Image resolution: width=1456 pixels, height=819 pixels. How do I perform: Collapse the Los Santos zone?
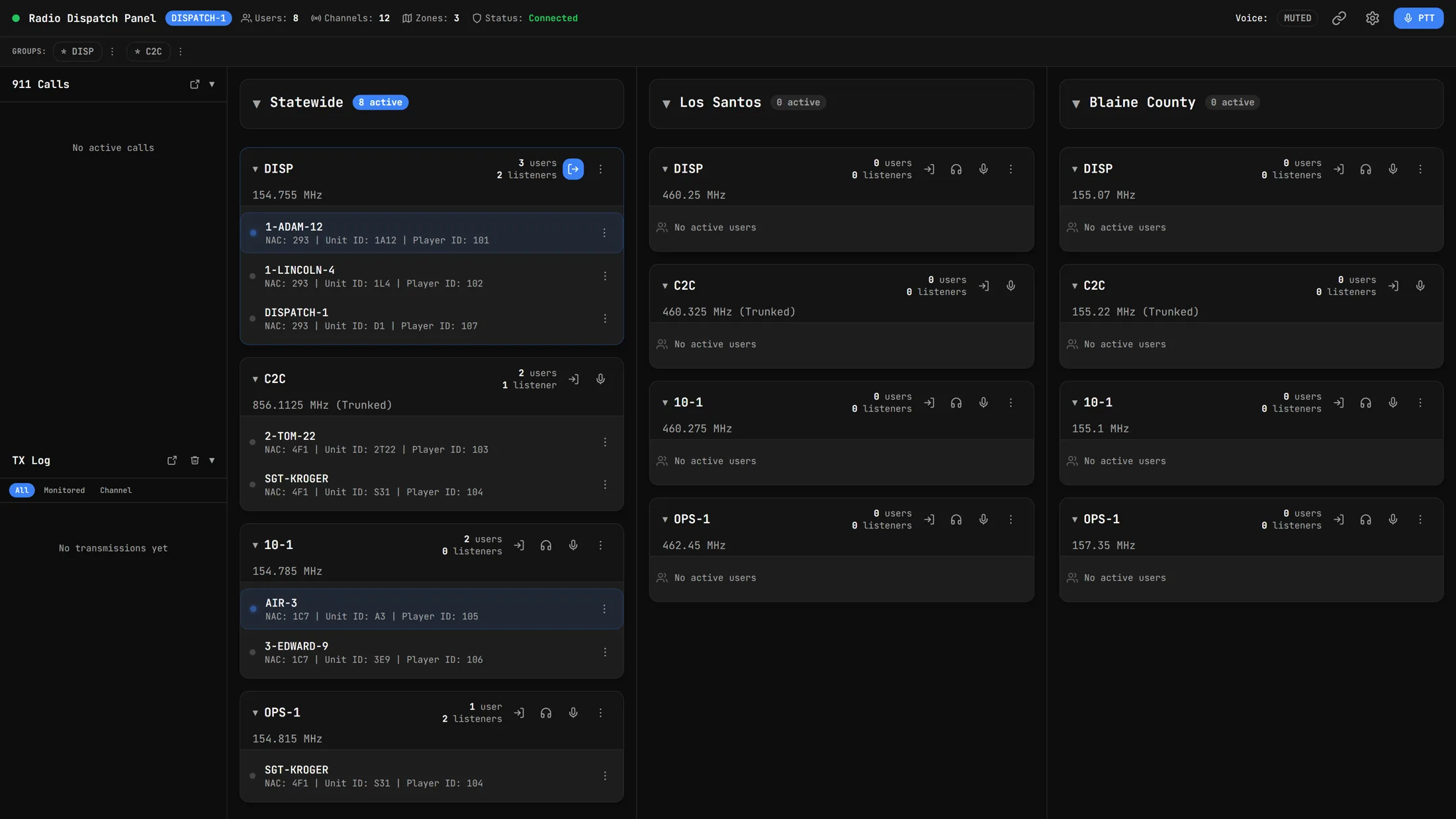click(x=666, y=103)
